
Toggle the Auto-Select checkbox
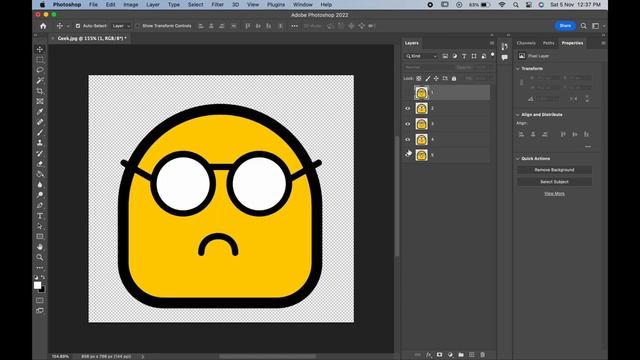78,26
